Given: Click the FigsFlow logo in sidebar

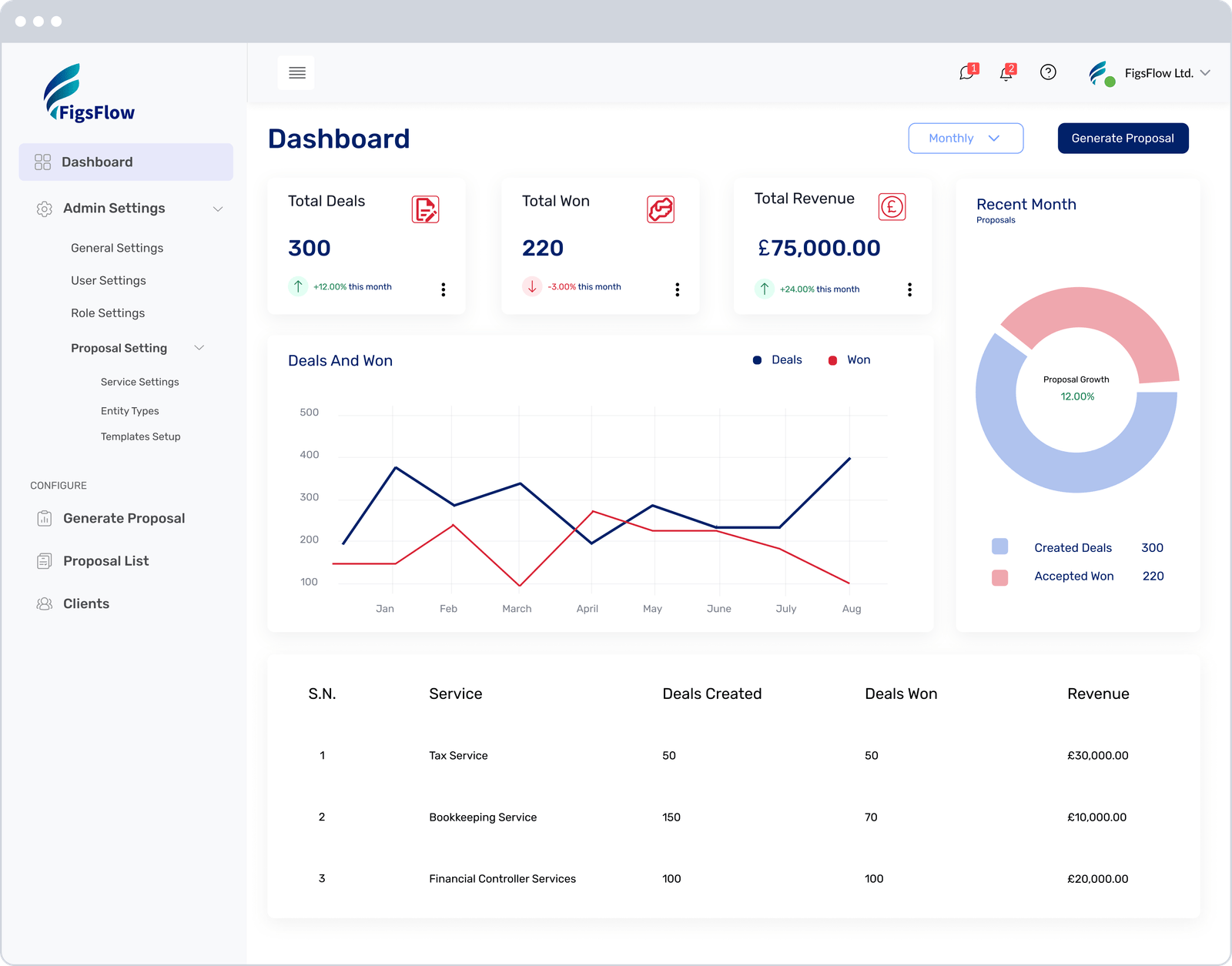Looking at the screenshot, I should [x=89, y=93].
